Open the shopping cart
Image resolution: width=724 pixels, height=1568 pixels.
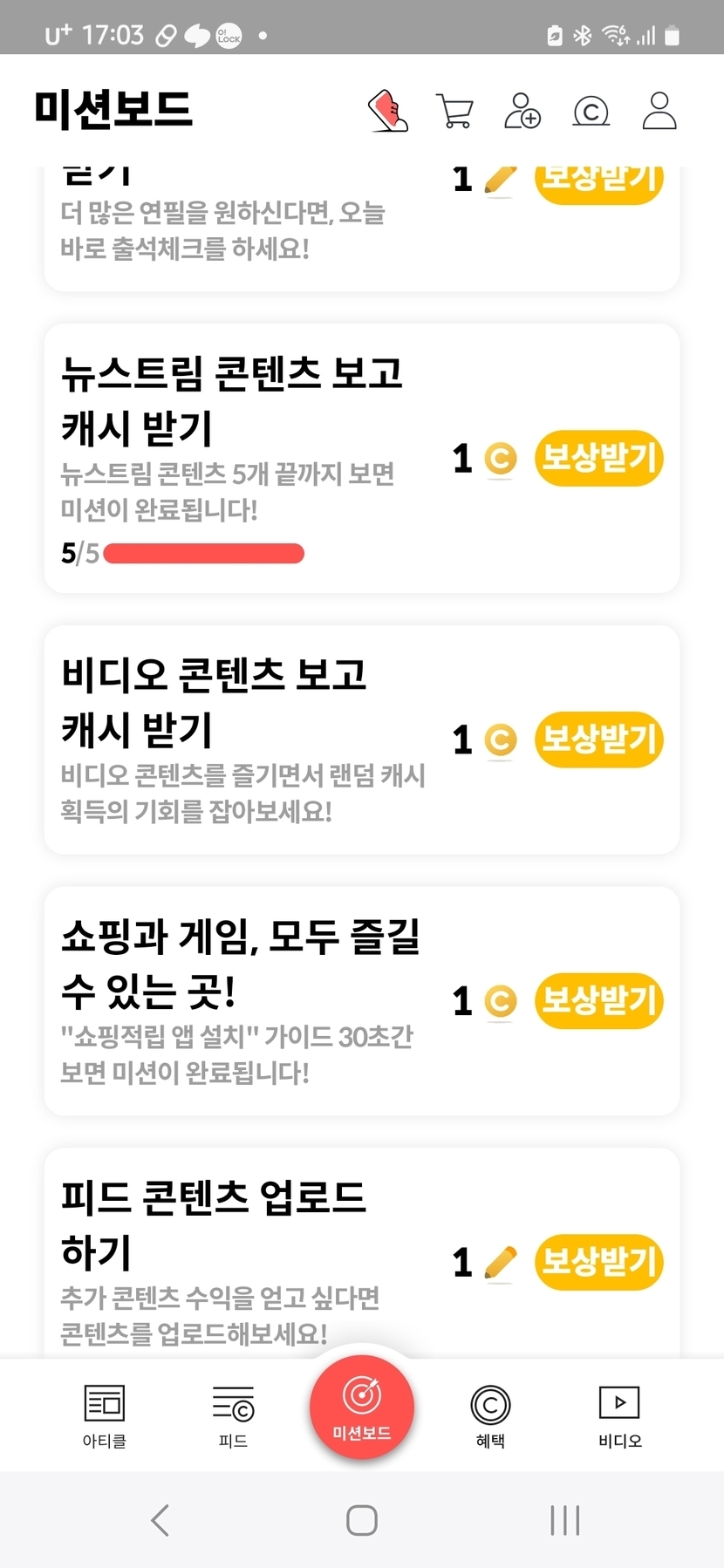[454, 111]
